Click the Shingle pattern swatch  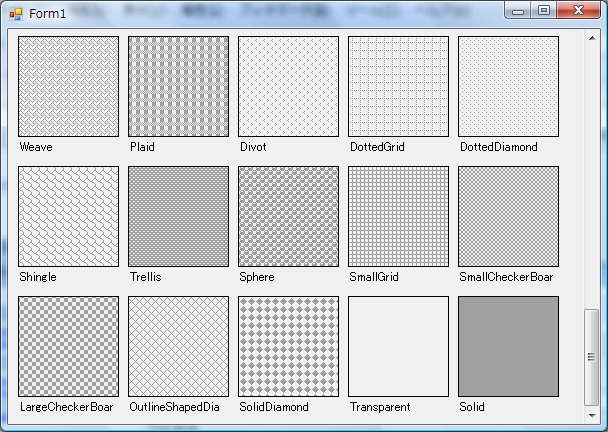pyautogui.click(x=68, y=216)
